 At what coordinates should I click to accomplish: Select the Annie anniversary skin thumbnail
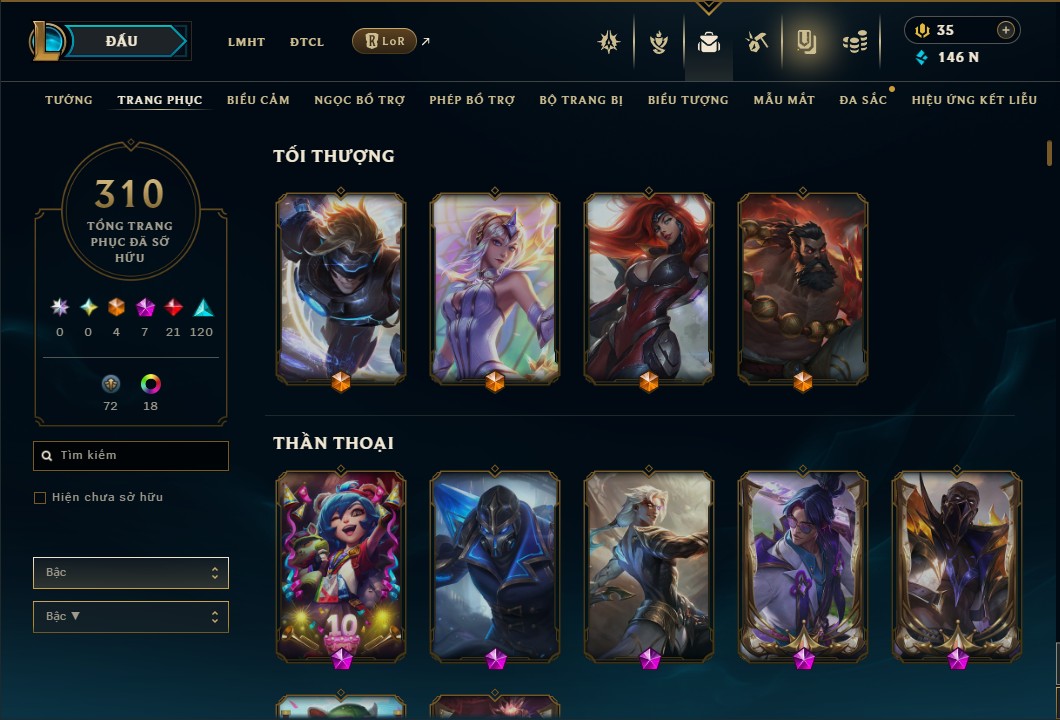(x=341, y=567)
